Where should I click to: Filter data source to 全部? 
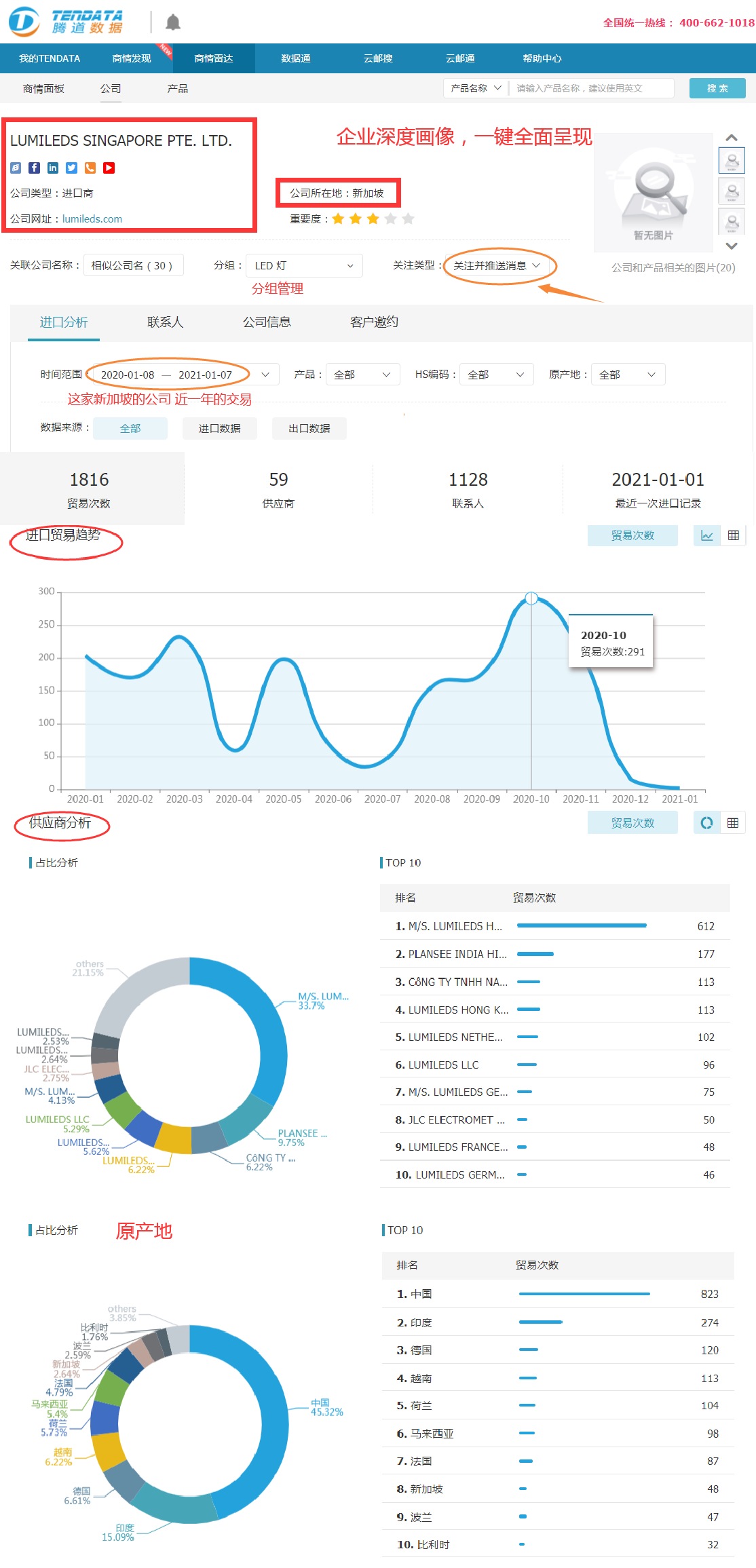[130, 428]
